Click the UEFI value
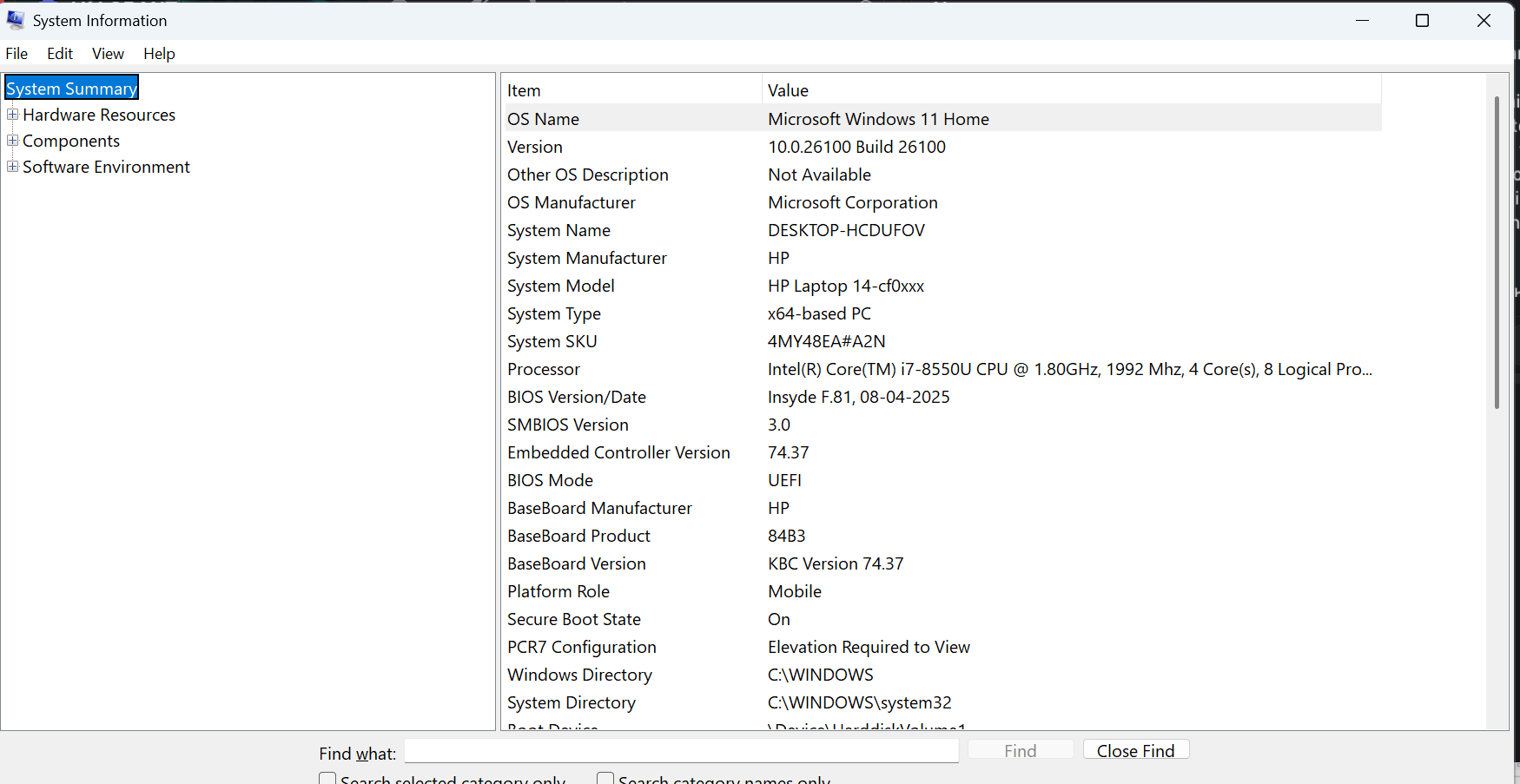Viewport: 1520px width, 784px height. 785,480
